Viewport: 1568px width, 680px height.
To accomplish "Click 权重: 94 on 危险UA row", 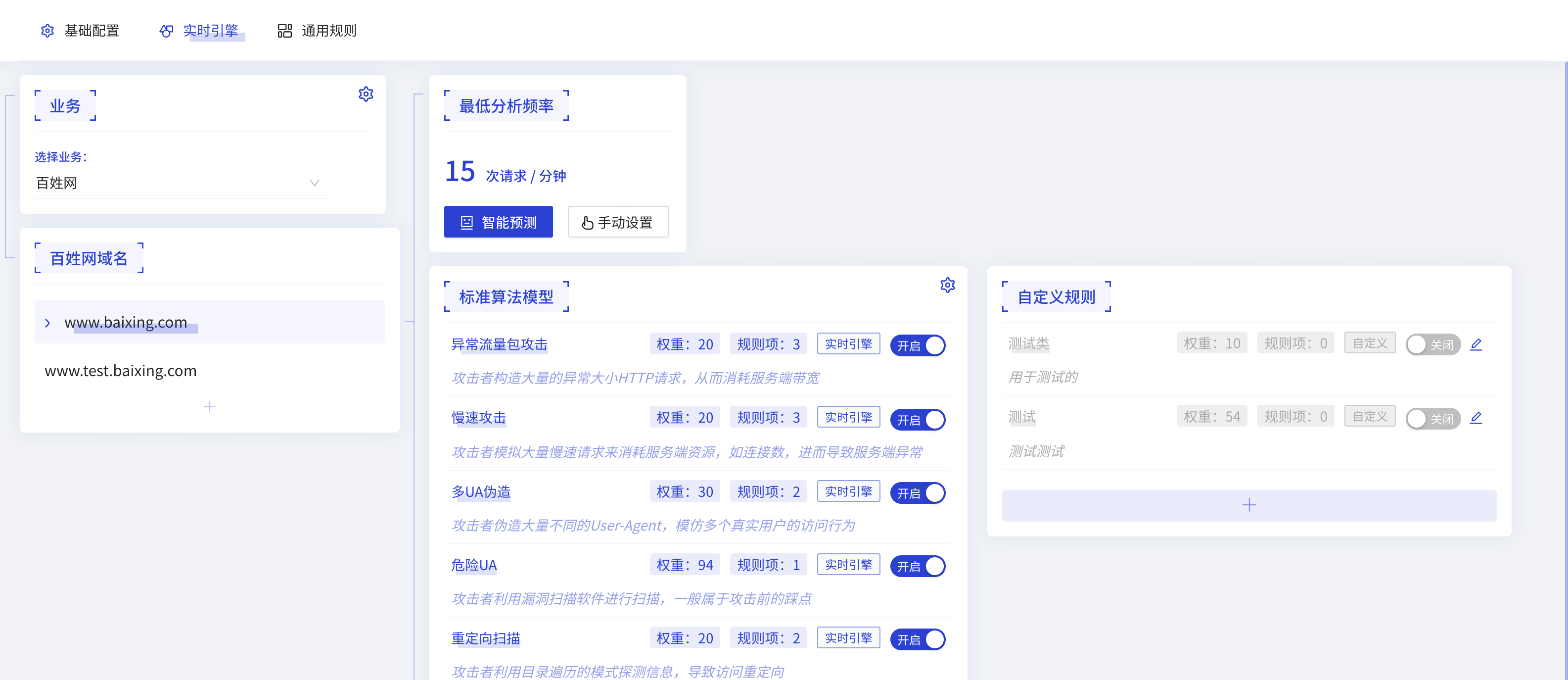I will (x=685, y=564).
